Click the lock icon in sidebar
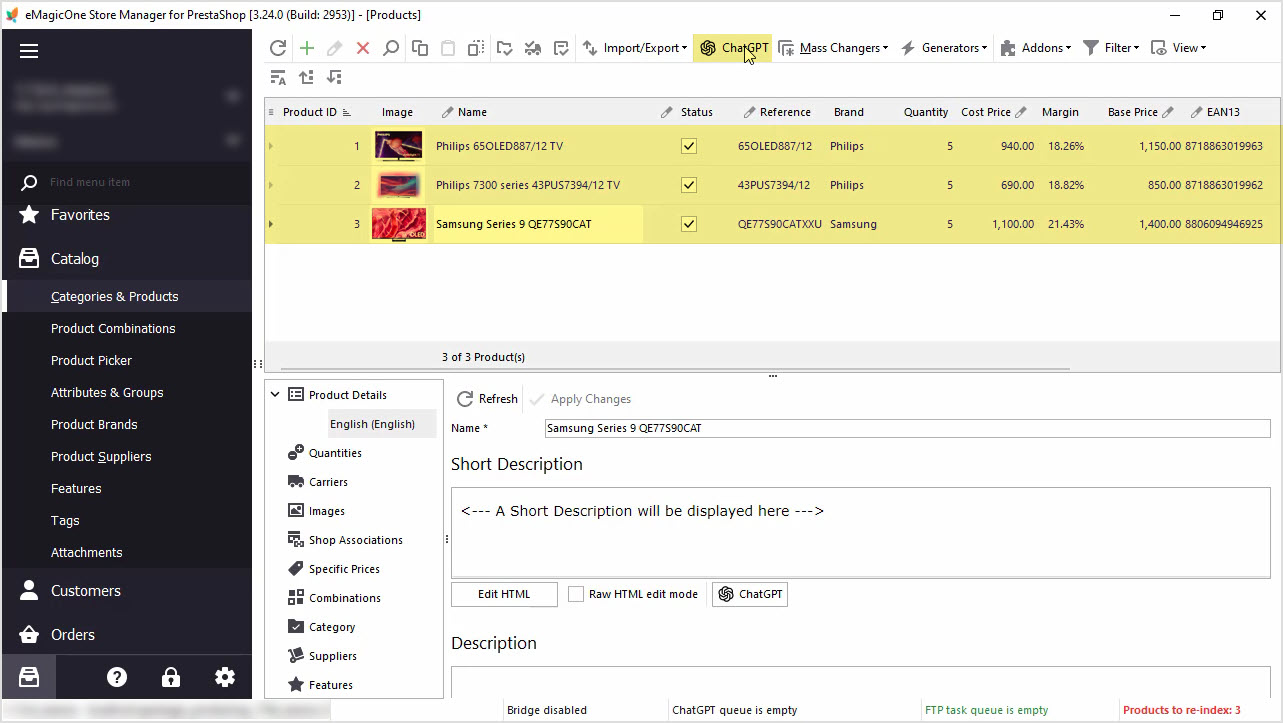1283x723 pixels. 171,677
